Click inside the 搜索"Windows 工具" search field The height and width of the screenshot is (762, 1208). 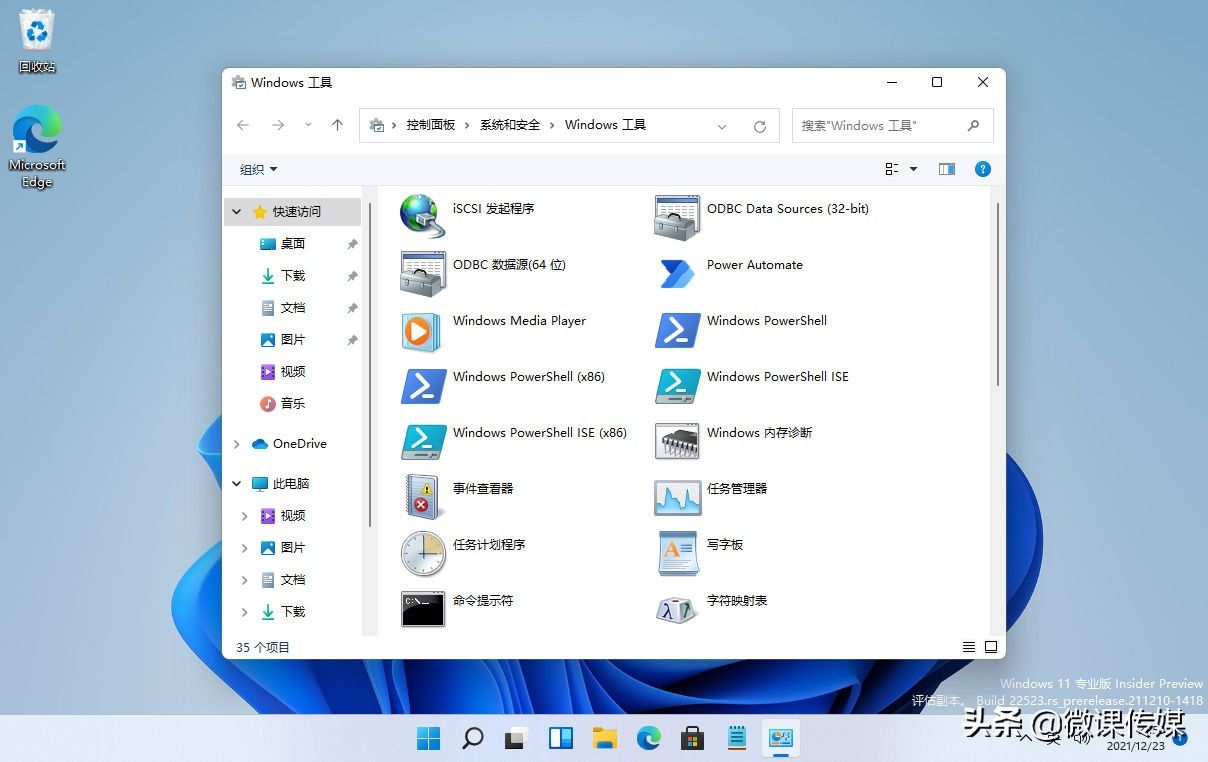[x=892, y=126]
